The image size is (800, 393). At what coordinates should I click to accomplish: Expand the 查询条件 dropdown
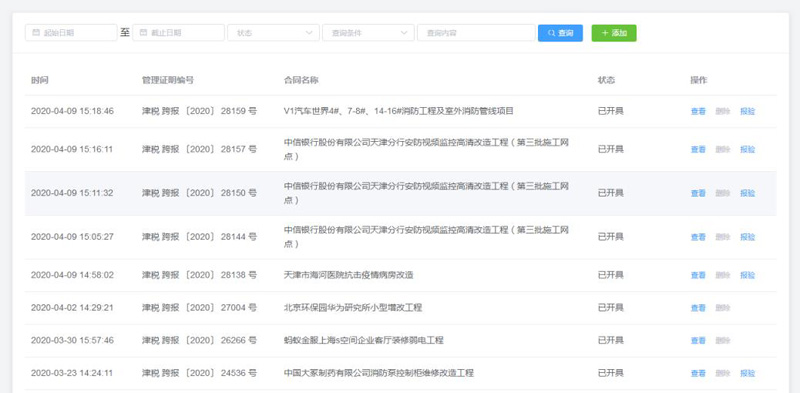pyautogui.click(x=368, y=33)
